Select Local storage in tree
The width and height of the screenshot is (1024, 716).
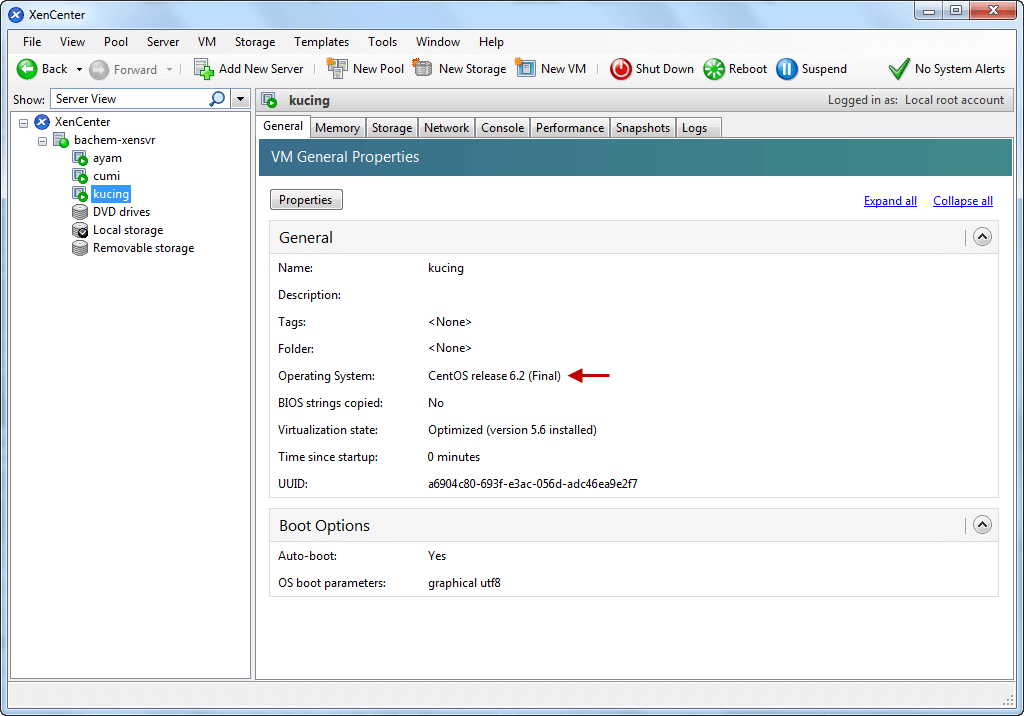[128, 230]
